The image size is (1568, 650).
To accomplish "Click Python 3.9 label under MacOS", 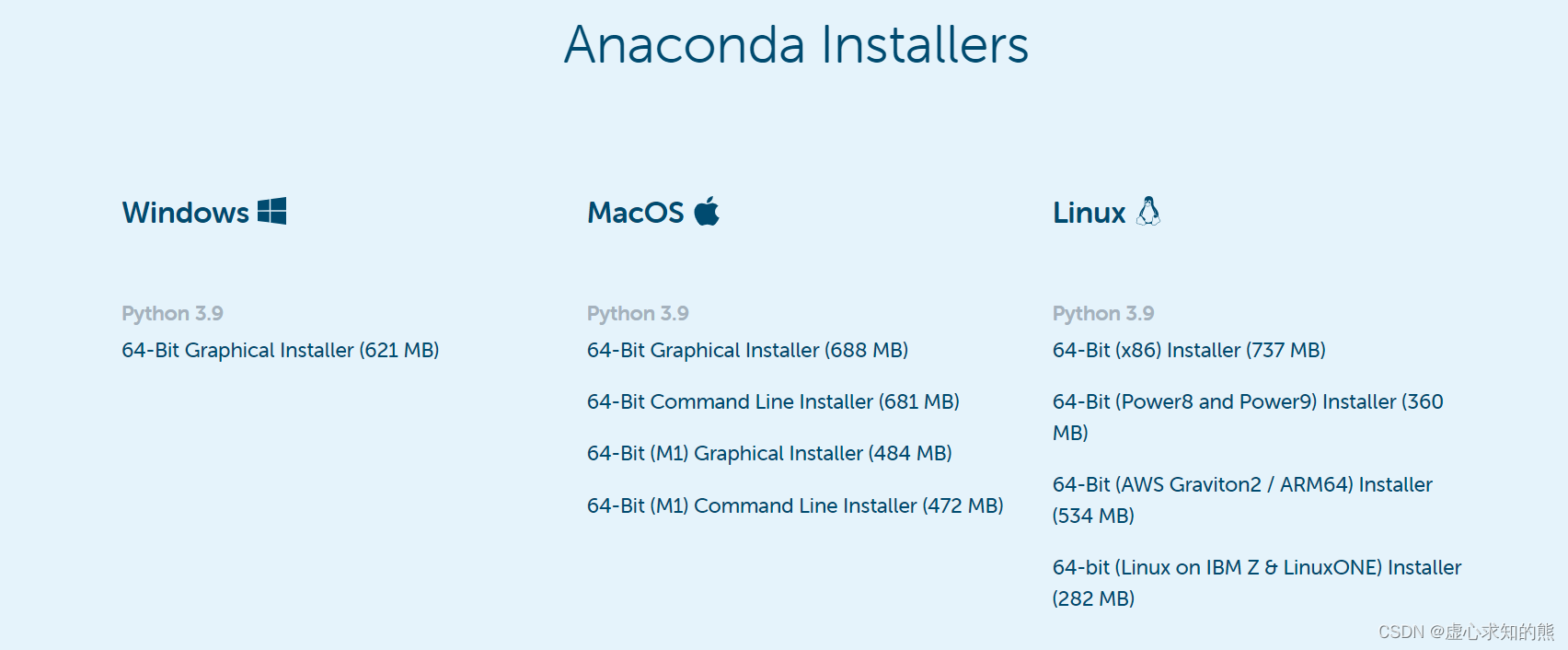I will click(638, 314).
